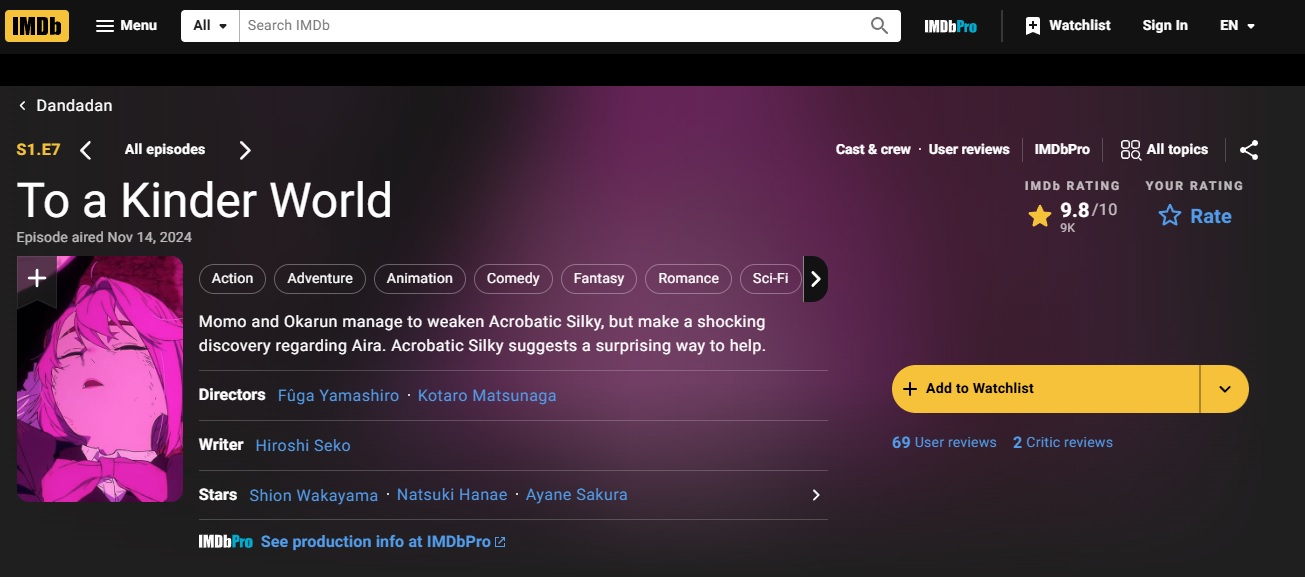Open Watchlist from the top bar
This screenshot has height=585, width=1305.
point(1067,25)
